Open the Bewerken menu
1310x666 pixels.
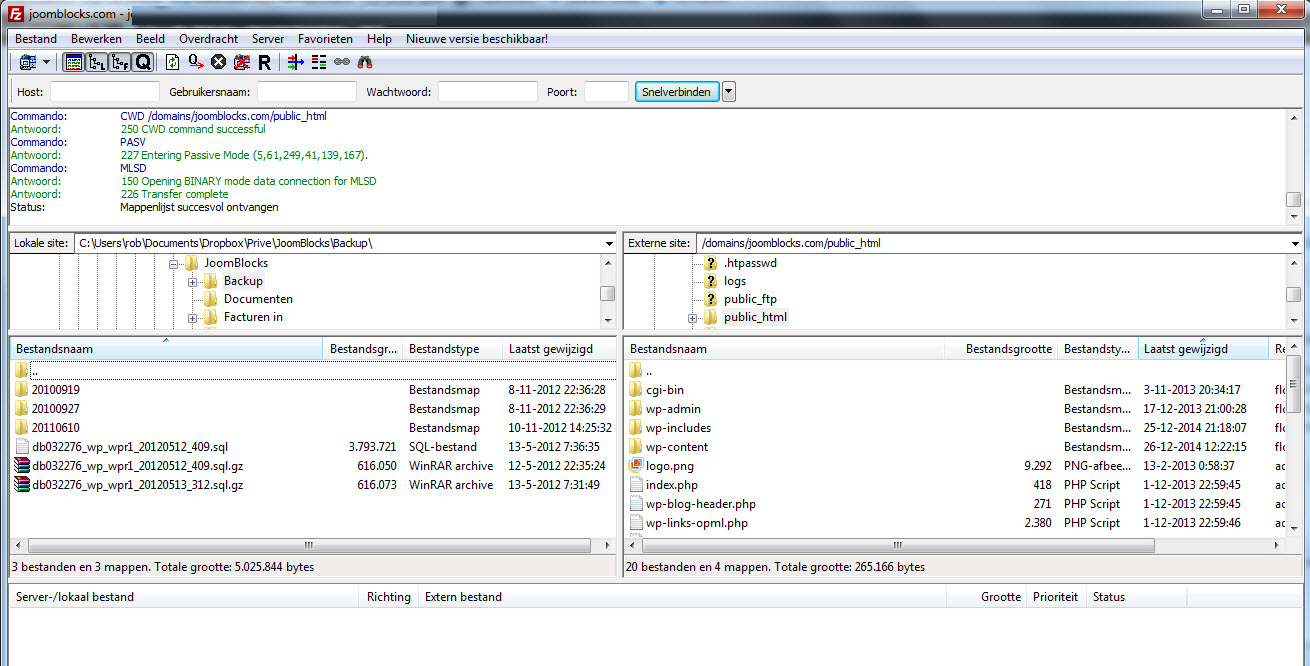(96, 39)
